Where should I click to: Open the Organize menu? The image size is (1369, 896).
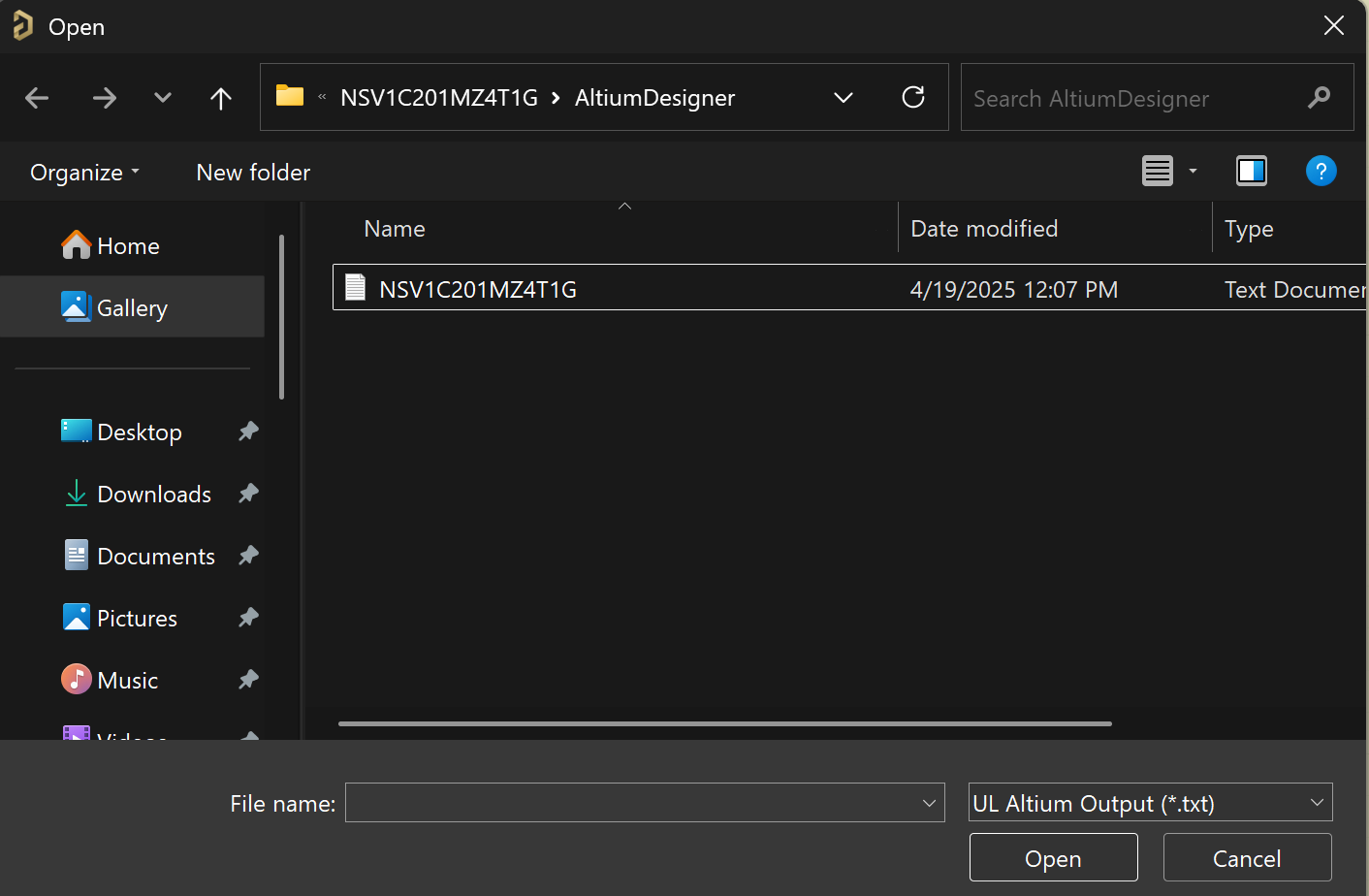[85, 173]
